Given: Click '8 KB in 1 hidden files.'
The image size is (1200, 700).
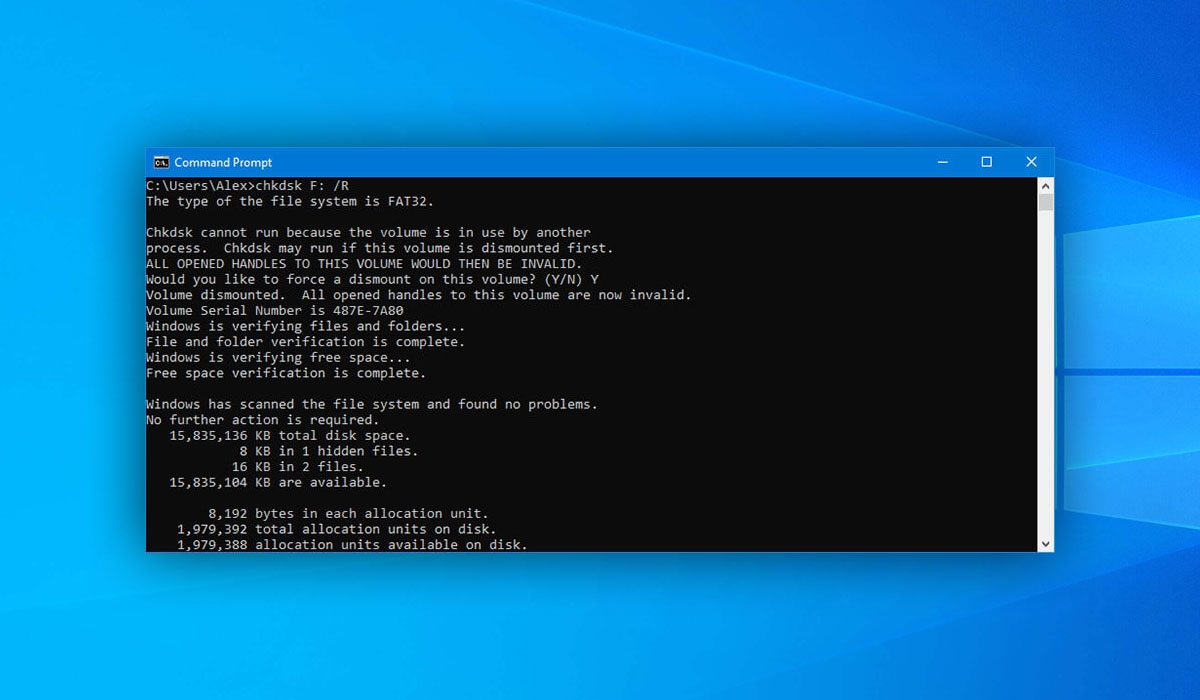Looking at the screenshot, I should click(329, 451).
